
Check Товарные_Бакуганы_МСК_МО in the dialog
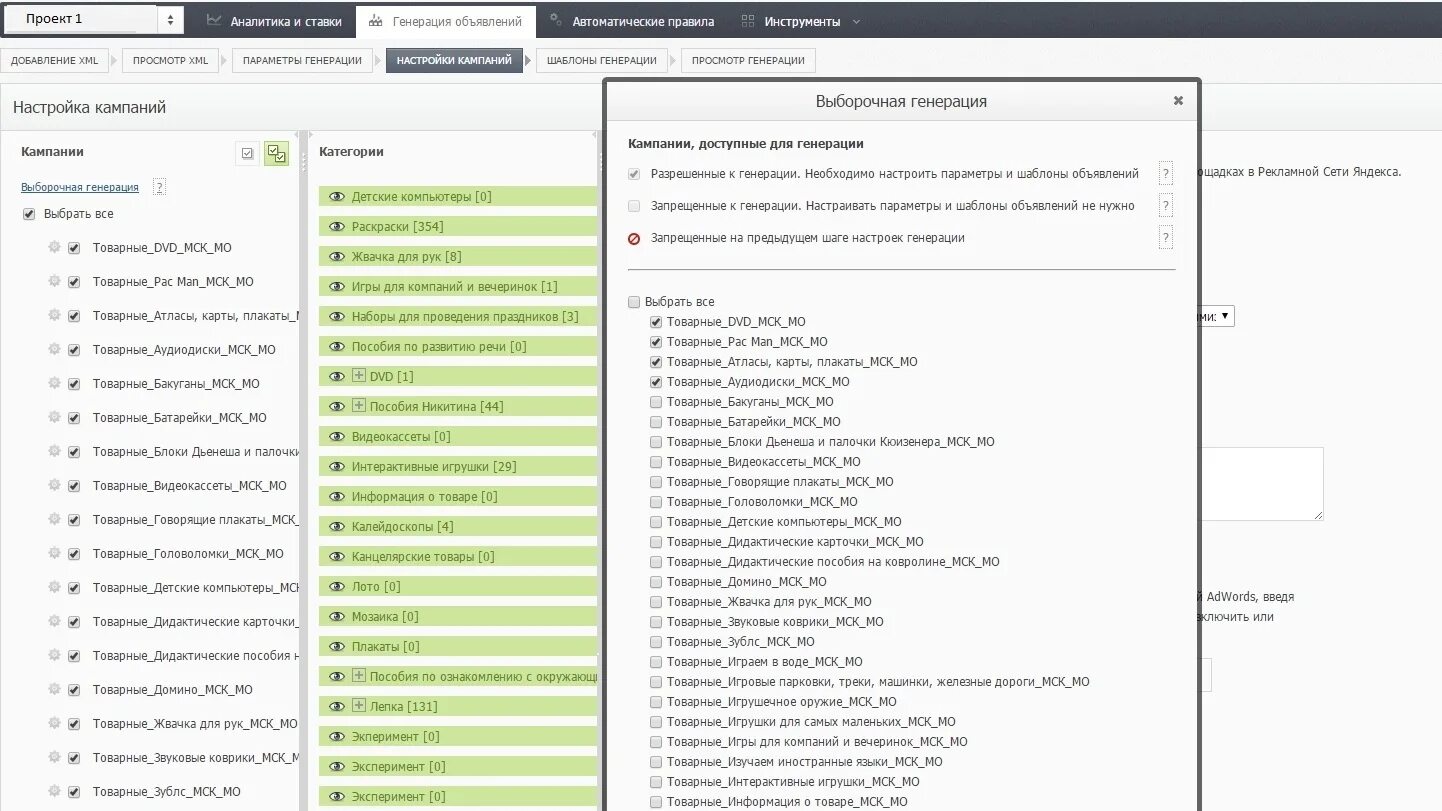click(x=656, y=402)
